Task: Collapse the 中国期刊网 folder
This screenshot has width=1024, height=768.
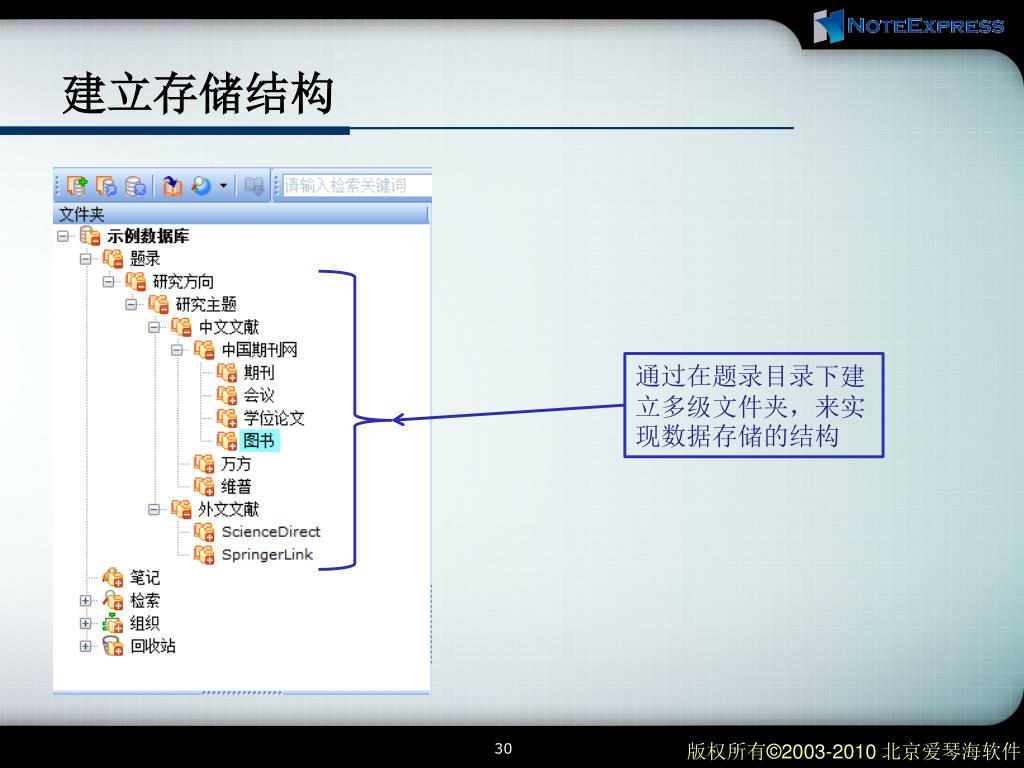Action: (177, 350)
